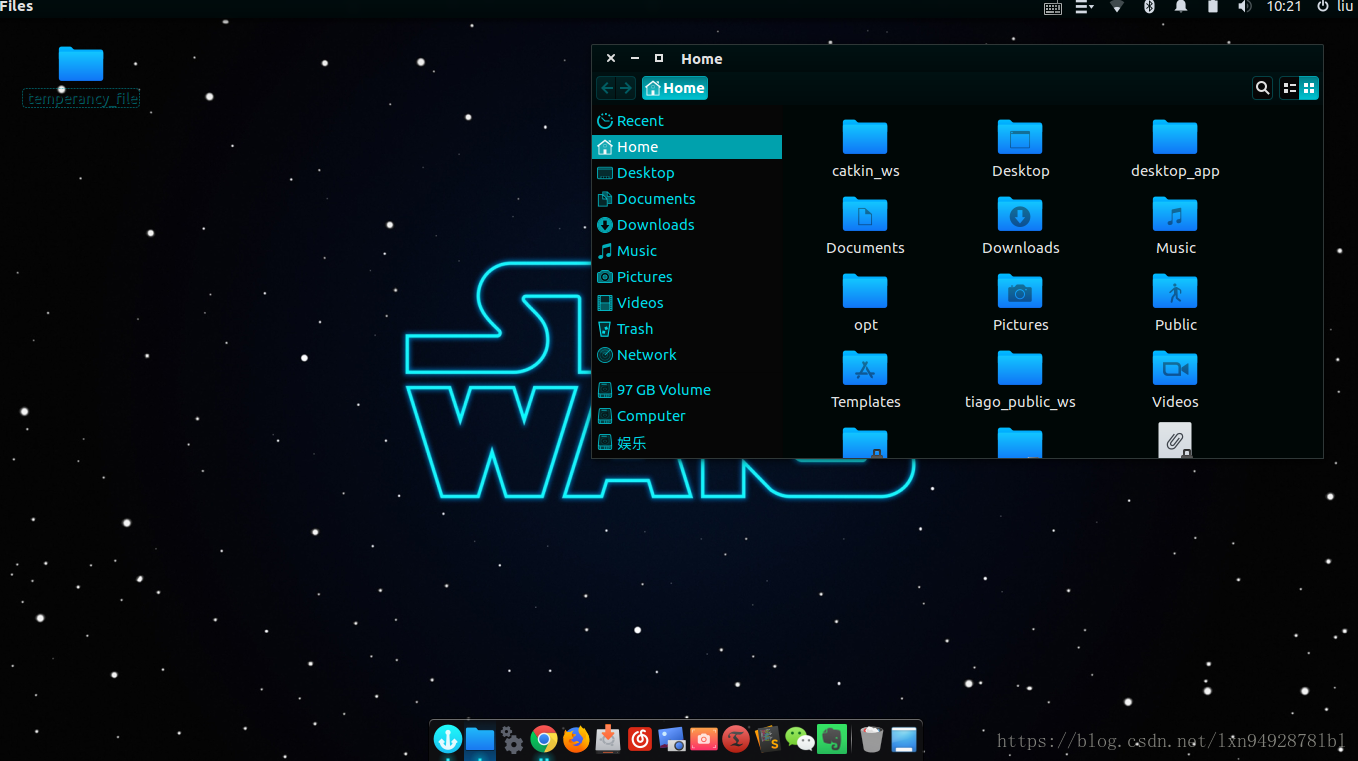Go forward with the right arrow button
This screenshot has height=761, width=1358.
[x=626, y=88]
